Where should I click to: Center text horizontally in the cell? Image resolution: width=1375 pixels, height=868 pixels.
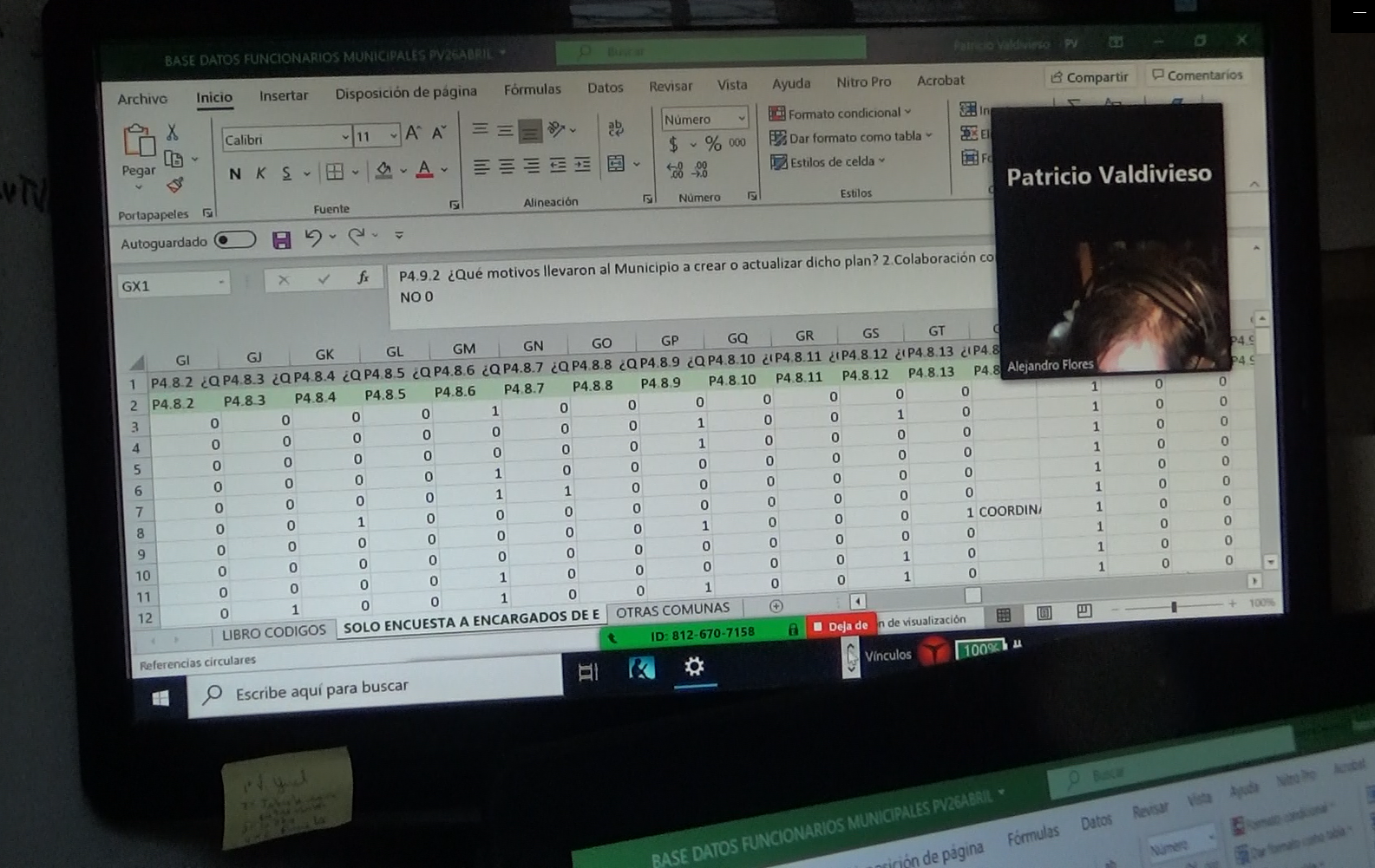[x=507, y=166]
